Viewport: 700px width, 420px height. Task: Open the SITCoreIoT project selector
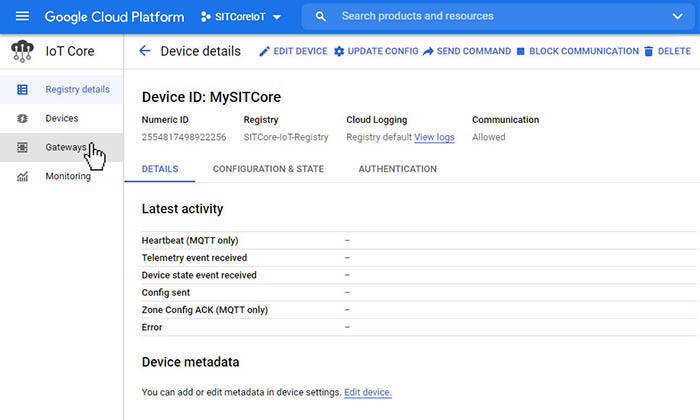(x=241, y=17)
